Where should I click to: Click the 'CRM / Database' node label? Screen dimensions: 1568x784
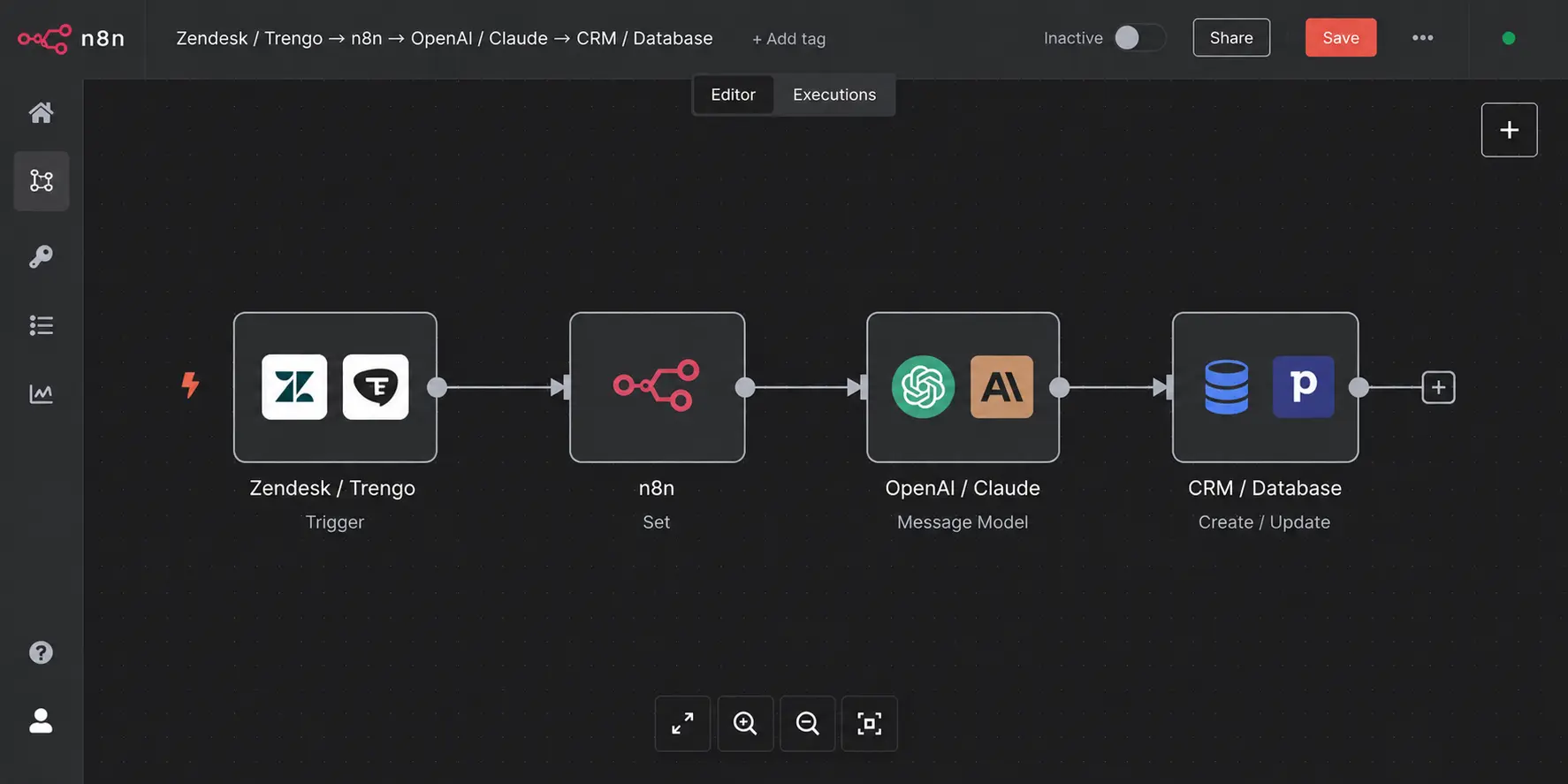[x=1265, y=488]
